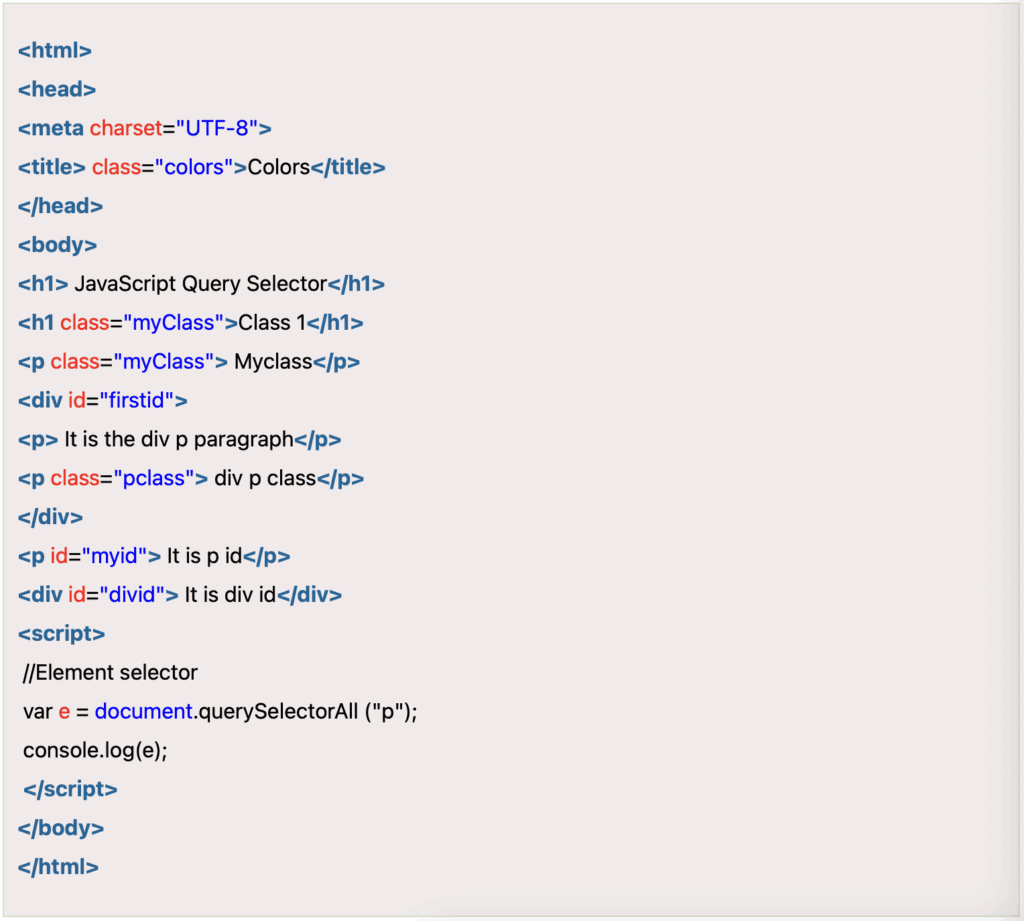Screen dimensions: 1024x921
Task: Click the opening <script> tag
Action: (61, 634)
